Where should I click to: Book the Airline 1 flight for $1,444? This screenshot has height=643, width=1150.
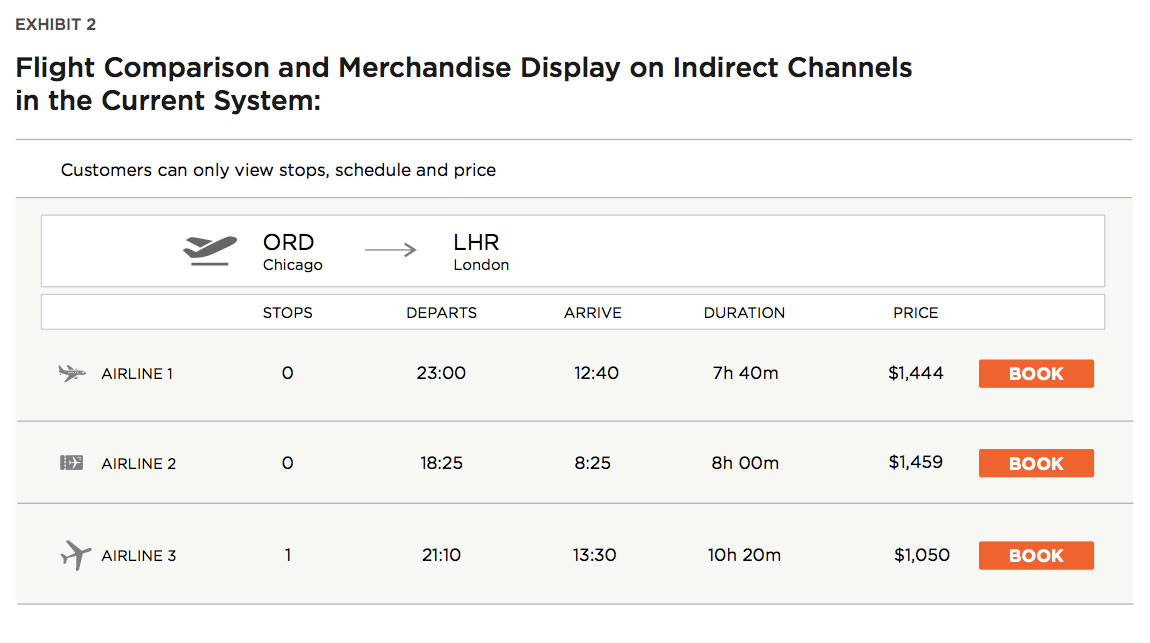click(1036, 373)
